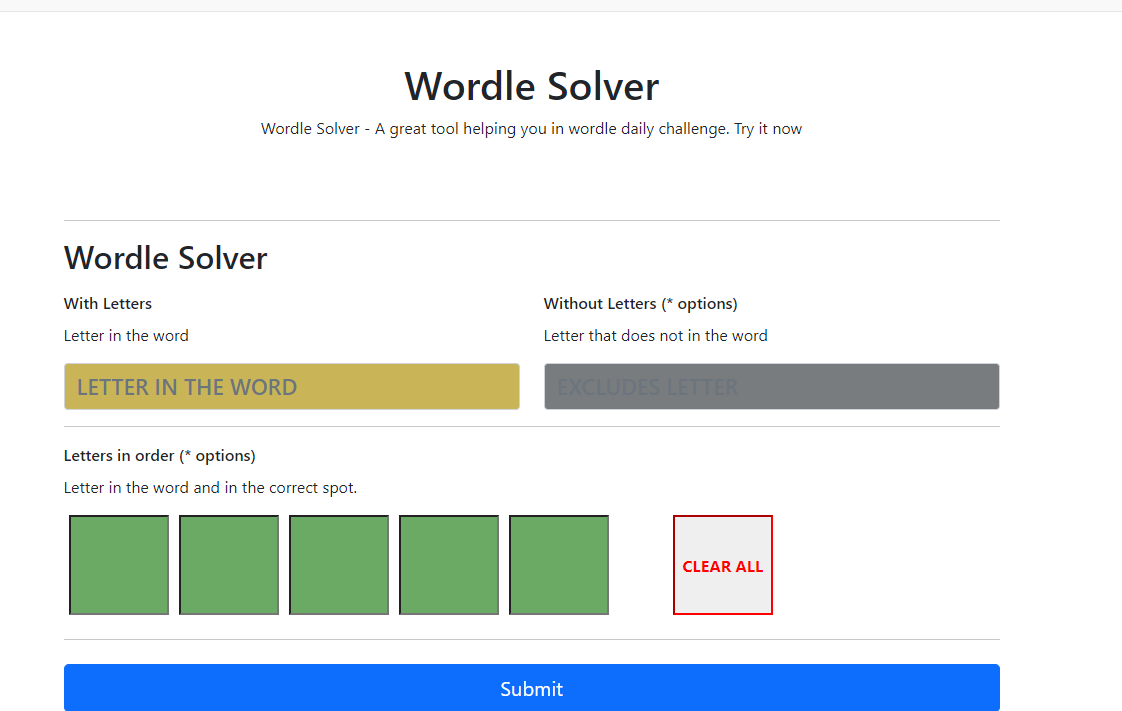
Task: Click 'Letter that does not in the word' text
Action: 655,335
